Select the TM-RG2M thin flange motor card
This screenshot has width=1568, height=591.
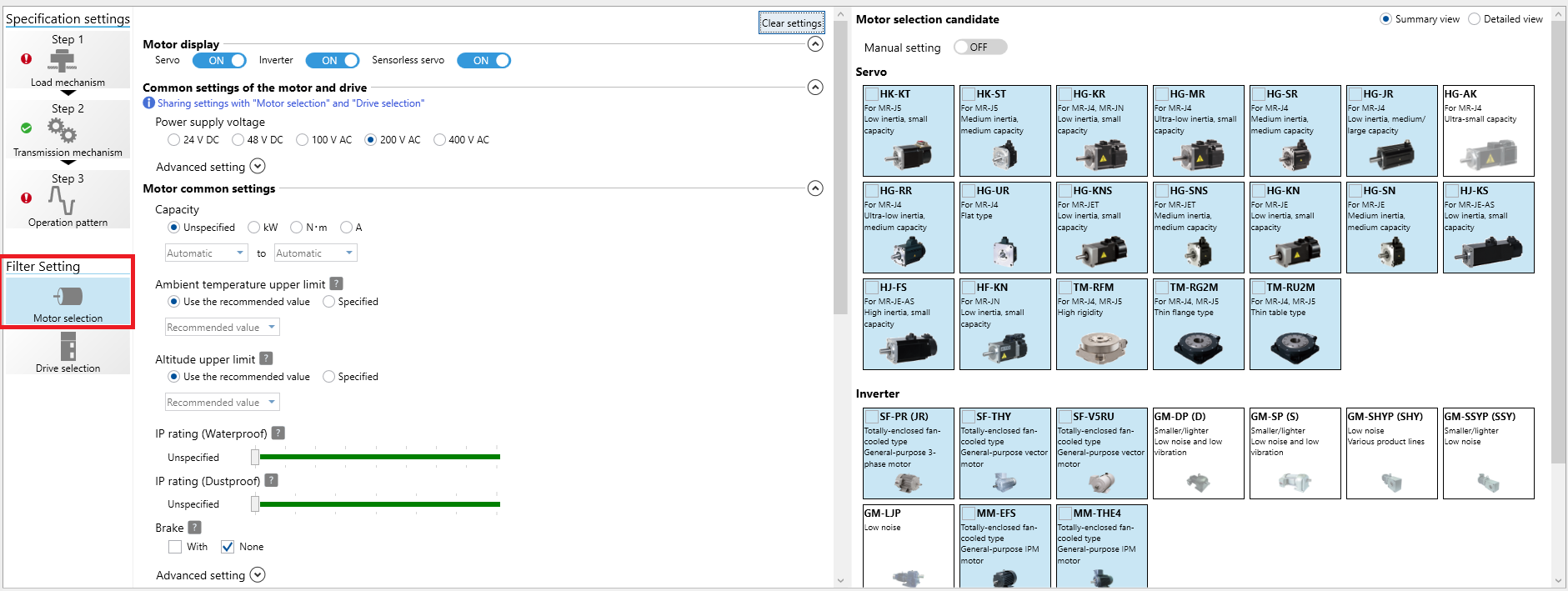point(1199,323)
